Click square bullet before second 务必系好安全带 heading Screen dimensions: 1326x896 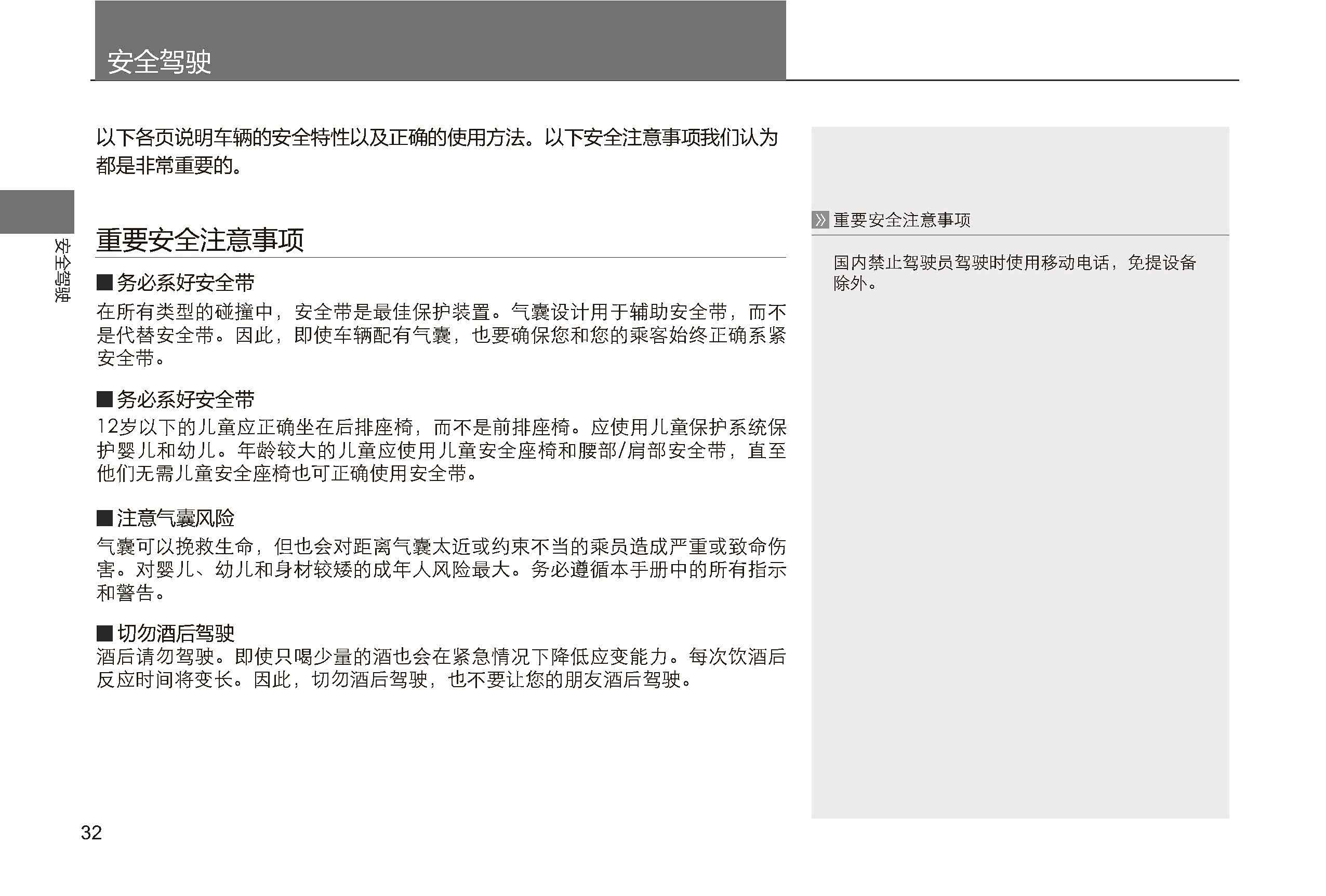[x=104, y=399]
